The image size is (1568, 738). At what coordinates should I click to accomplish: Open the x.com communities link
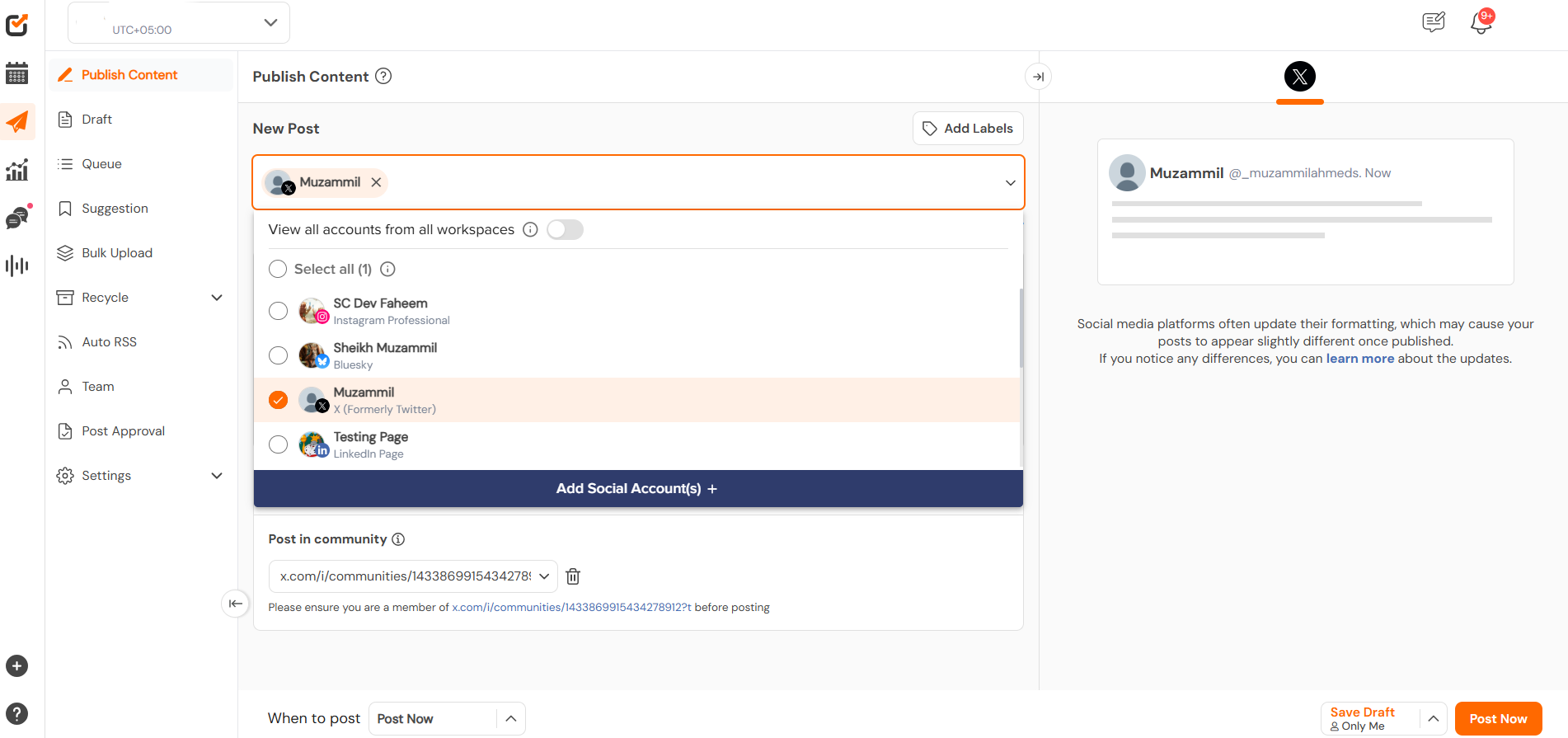(572, 608)
